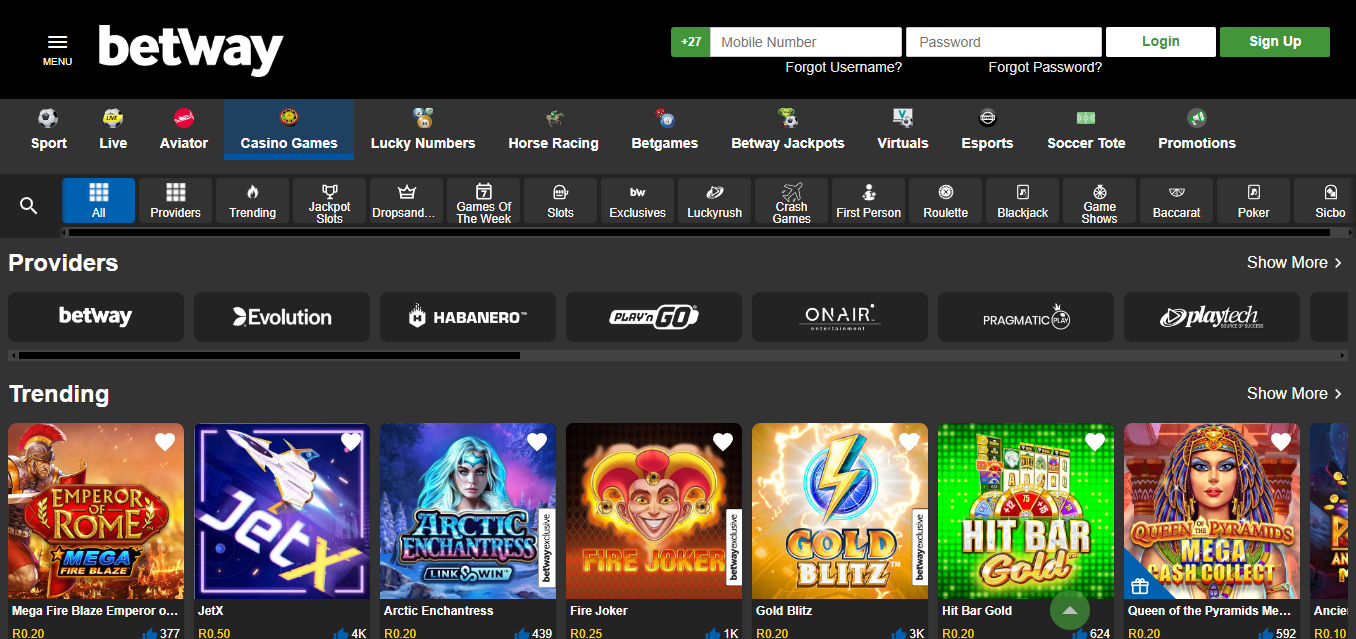The image size is (1356, 639).
Task: Favorite the Queen of the Pyramids game
Action: pyautogui.click(x=1281, y=440)
